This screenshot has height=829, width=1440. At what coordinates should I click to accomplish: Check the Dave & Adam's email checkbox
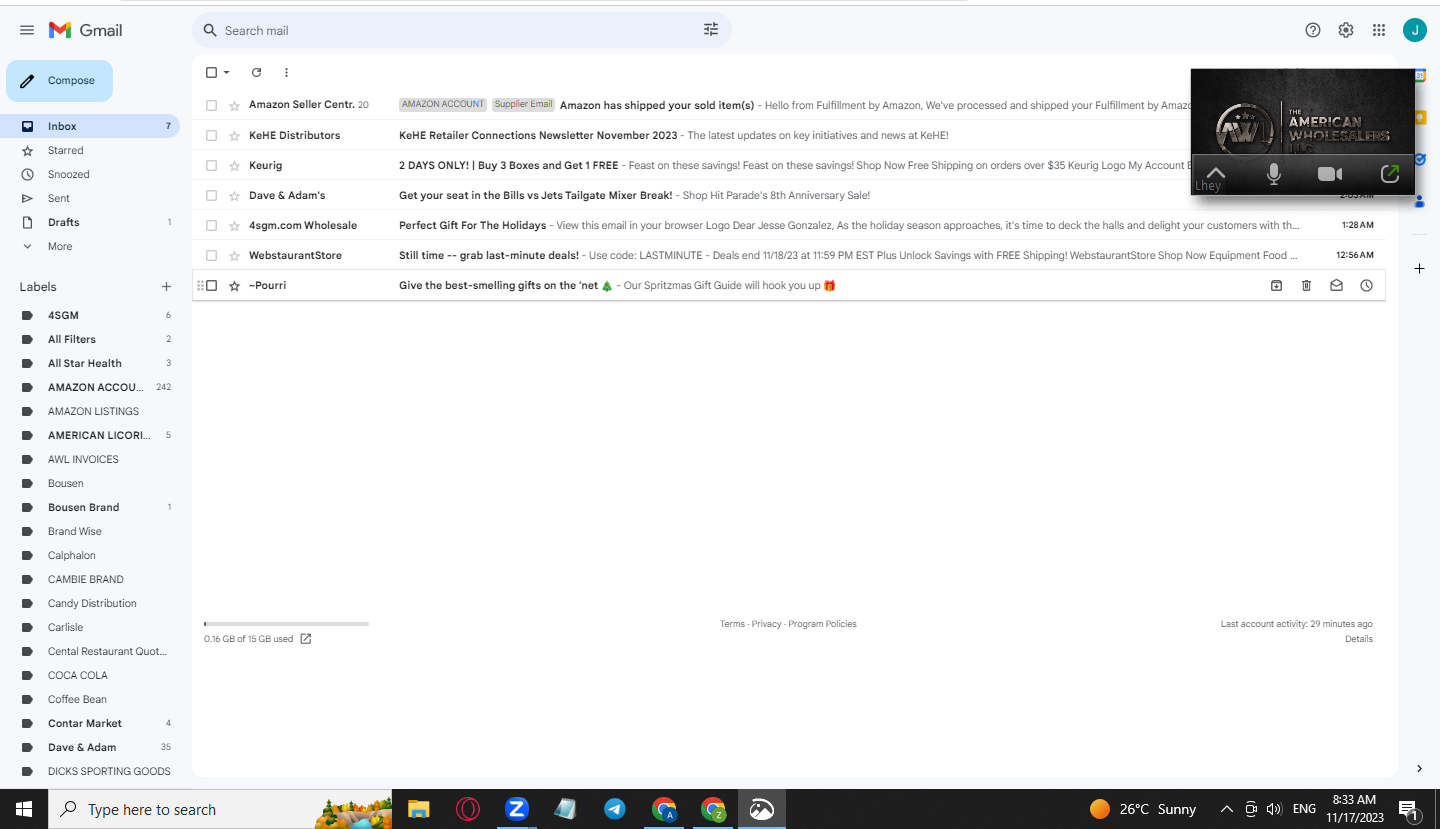[211, 195]
